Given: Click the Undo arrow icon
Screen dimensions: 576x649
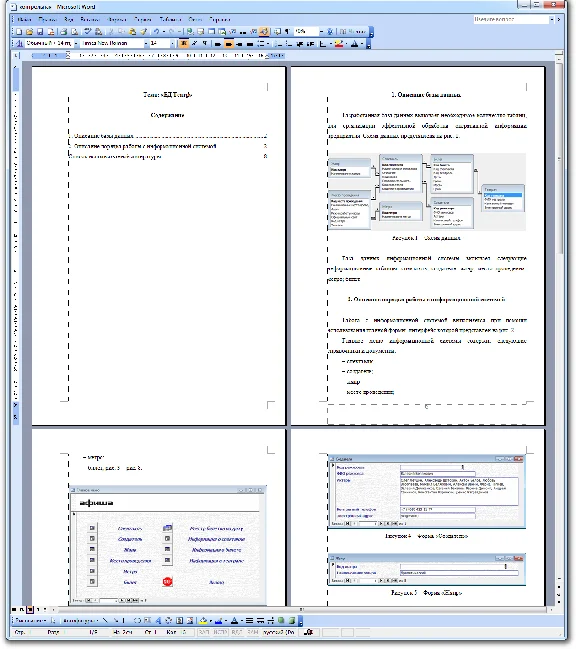Looking at the screenshot, I should [157, 31].
